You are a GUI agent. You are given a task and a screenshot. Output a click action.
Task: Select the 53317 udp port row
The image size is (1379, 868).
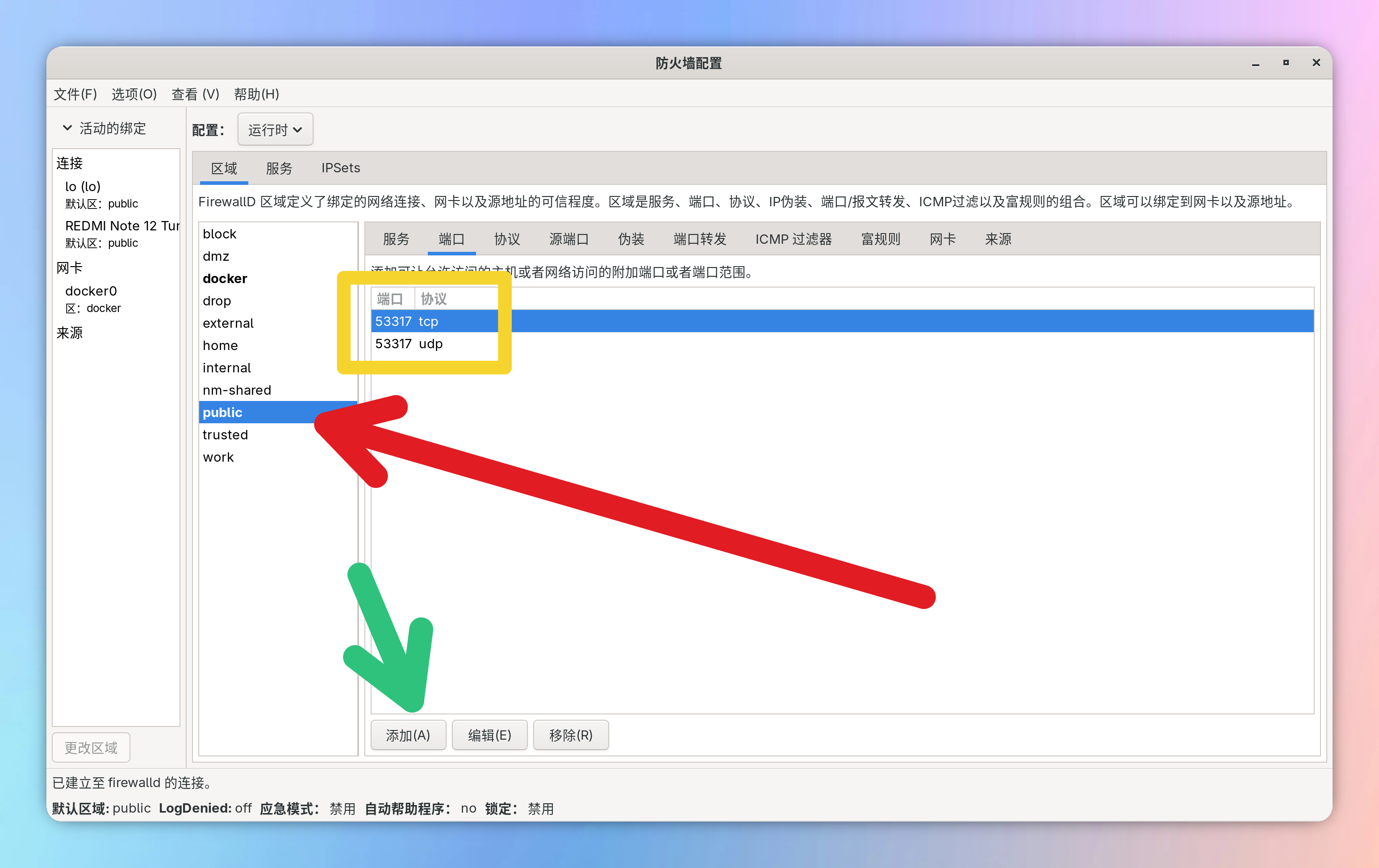(x=409, y=344)
